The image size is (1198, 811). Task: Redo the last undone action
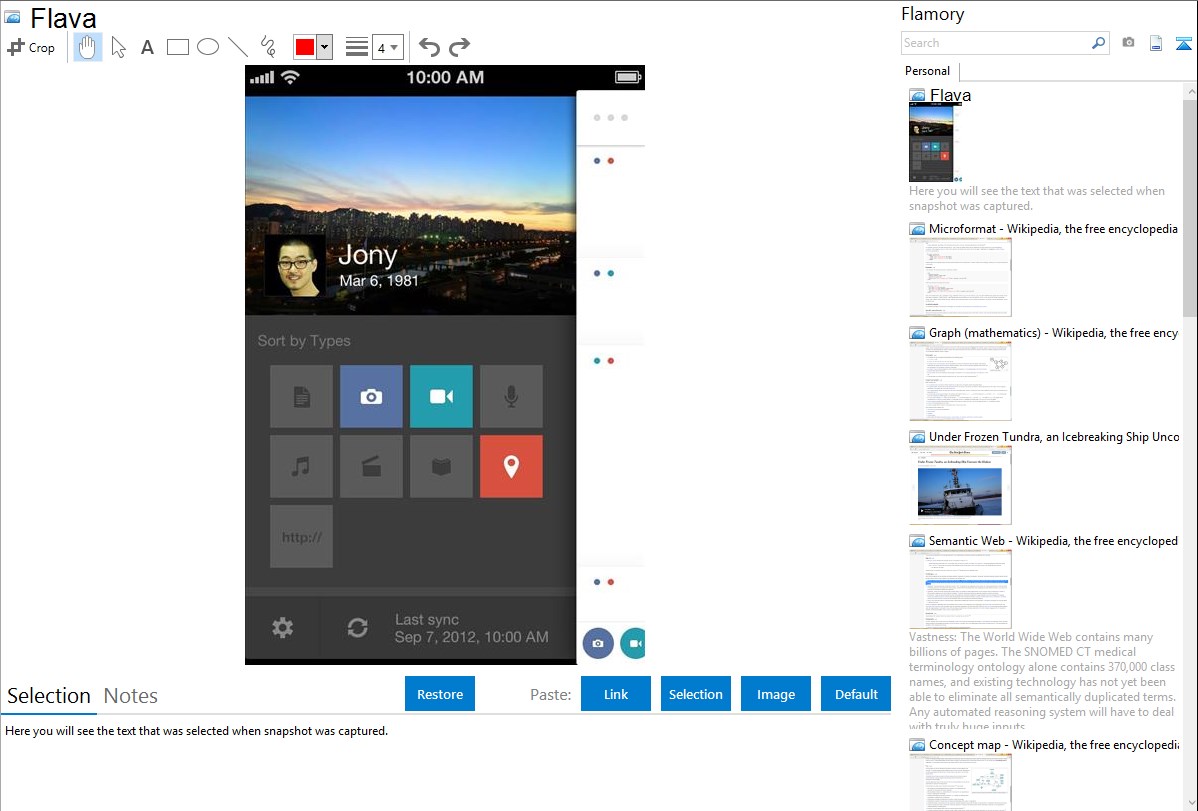click(x=459, y=47)
